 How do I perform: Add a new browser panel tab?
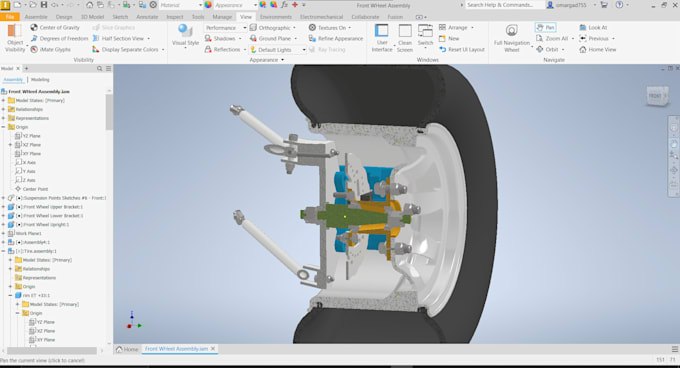click(26, 68)
